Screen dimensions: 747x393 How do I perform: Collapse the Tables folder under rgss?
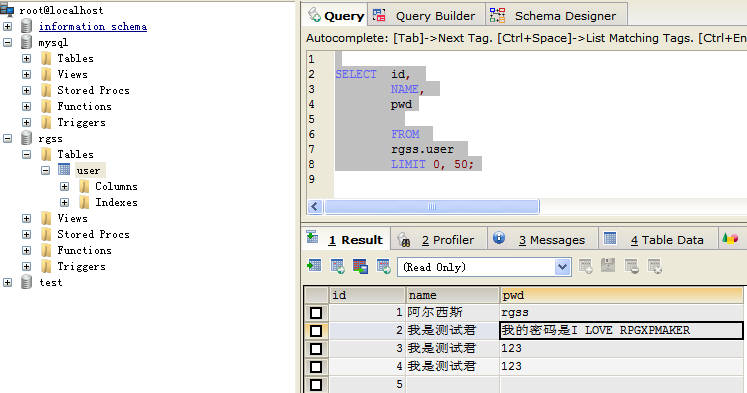click(x=27, y=154)
